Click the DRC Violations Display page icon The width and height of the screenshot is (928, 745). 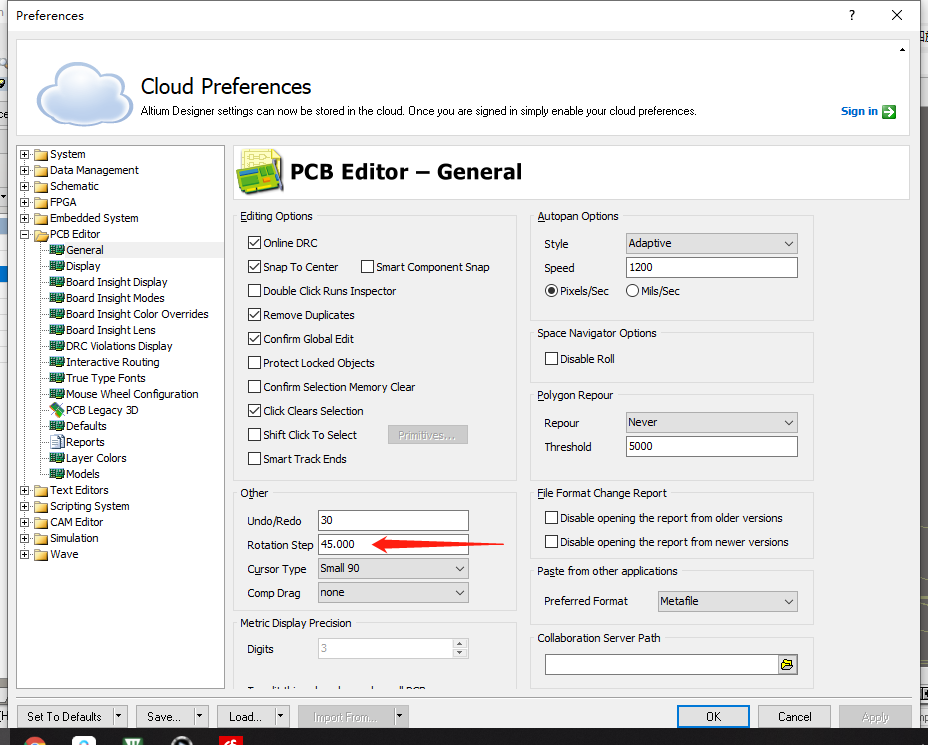[57, 346]
